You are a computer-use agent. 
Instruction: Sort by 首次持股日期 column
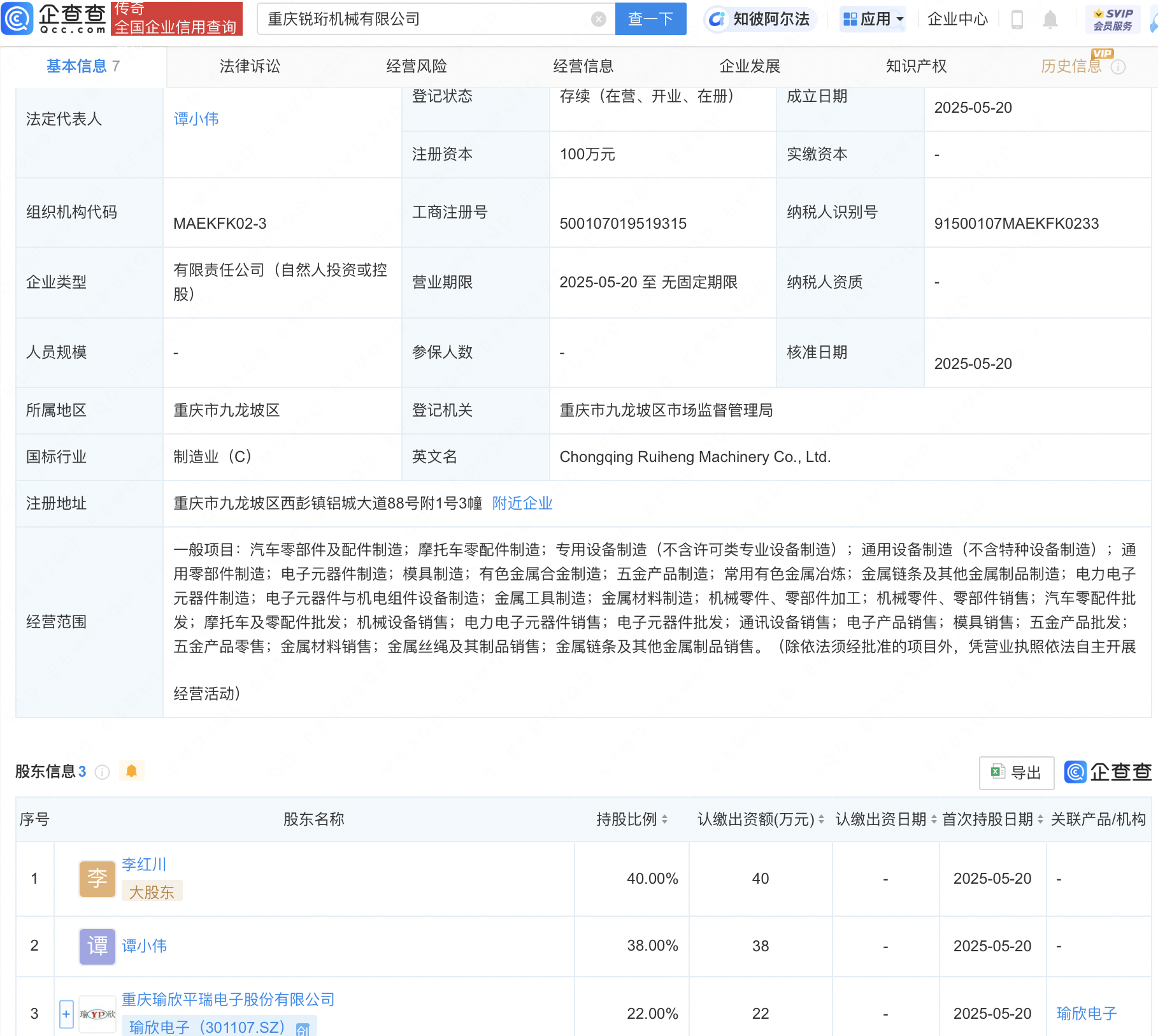(1040, 819)
